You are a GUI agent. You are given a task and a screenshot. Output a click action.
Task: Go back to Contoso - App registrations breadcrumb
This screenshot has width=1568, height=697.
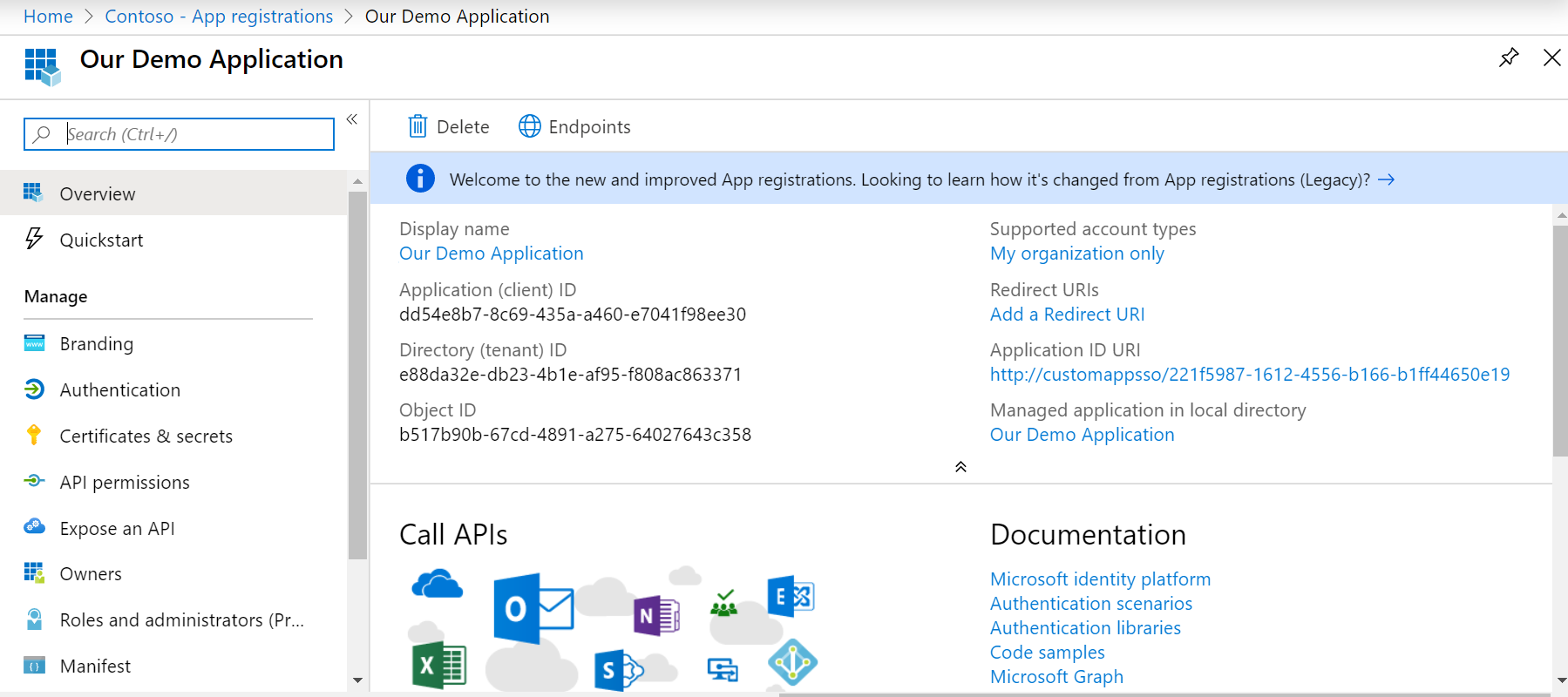point(219,16)
